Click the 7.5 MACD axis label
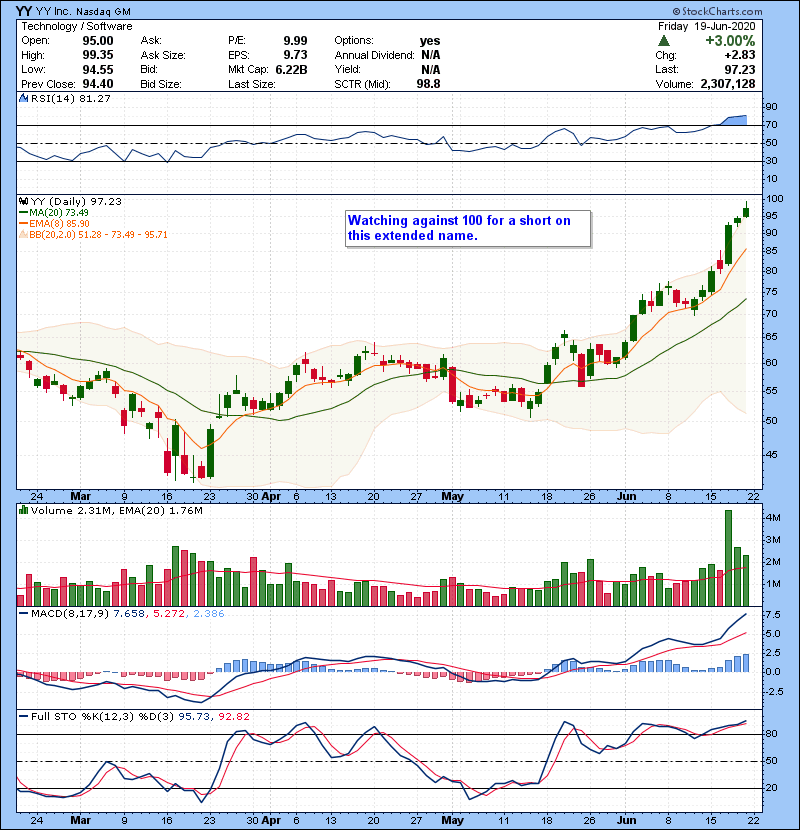This screenshot has height=830, width=800. (773, 615)
